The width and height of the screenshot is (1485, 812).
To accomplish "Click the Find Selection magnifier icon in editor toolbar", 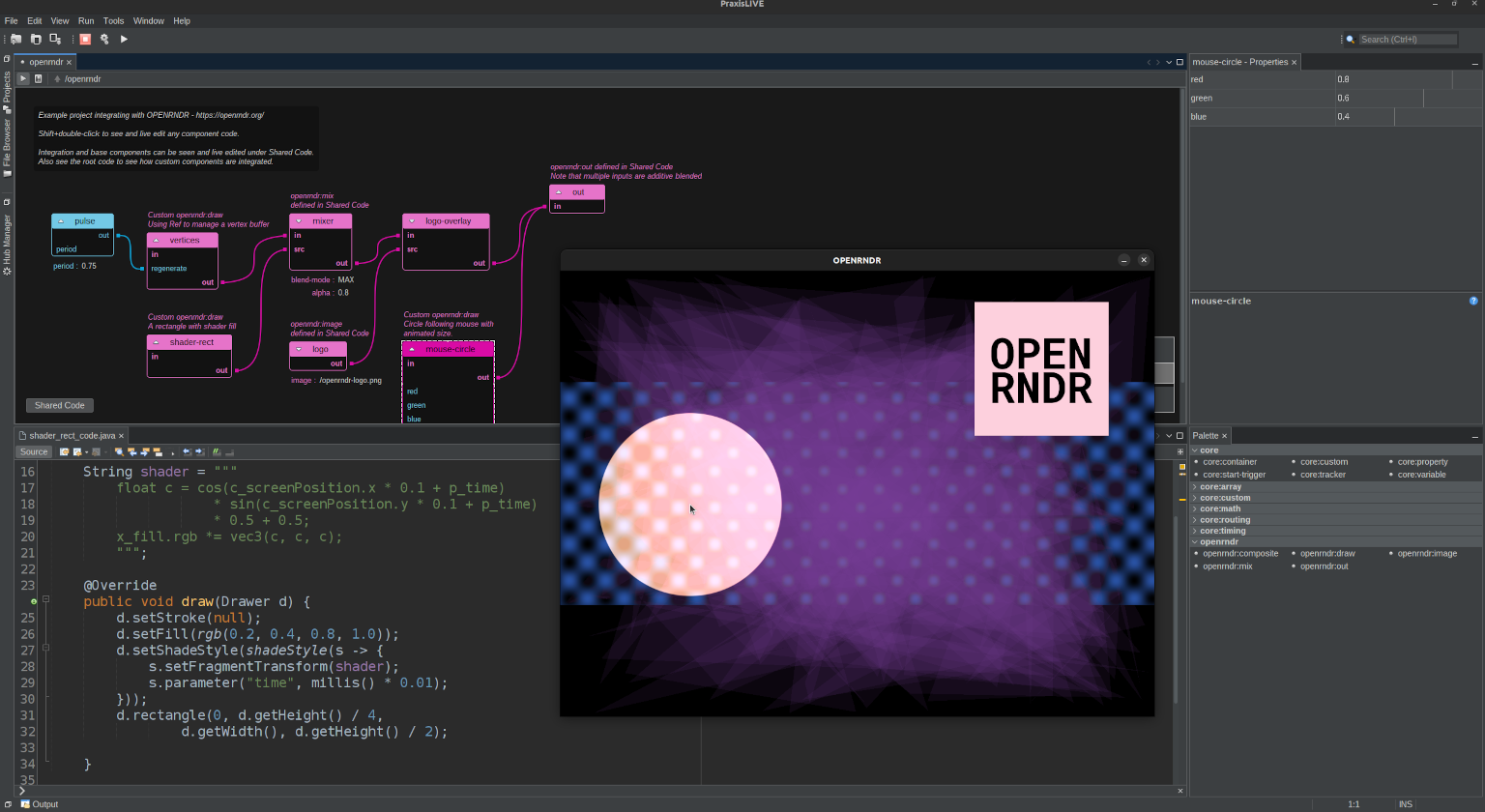I will pyautogui.click(x=119, y=451).
